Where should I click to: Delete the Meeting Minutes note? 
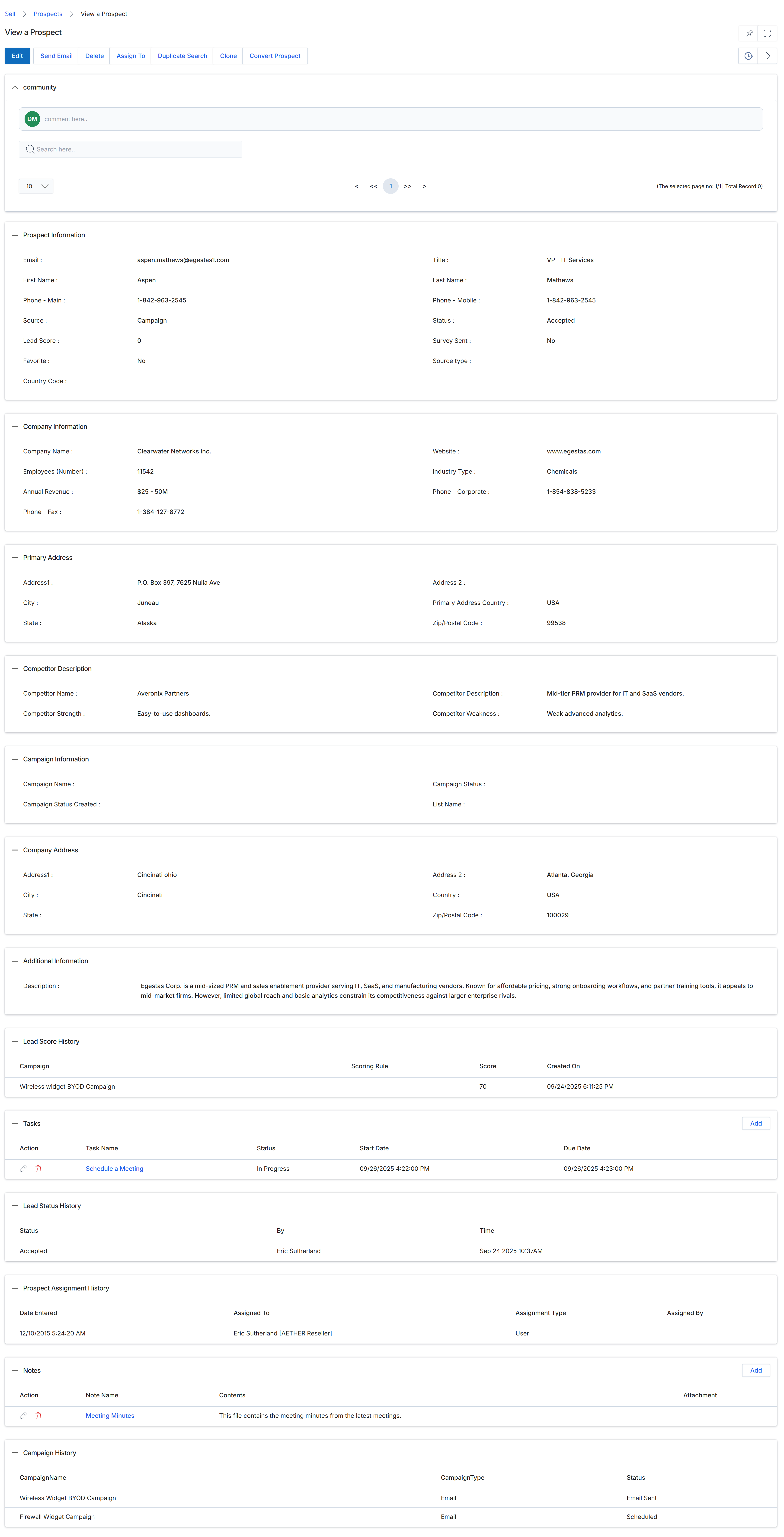click(x=38, y=1416)
